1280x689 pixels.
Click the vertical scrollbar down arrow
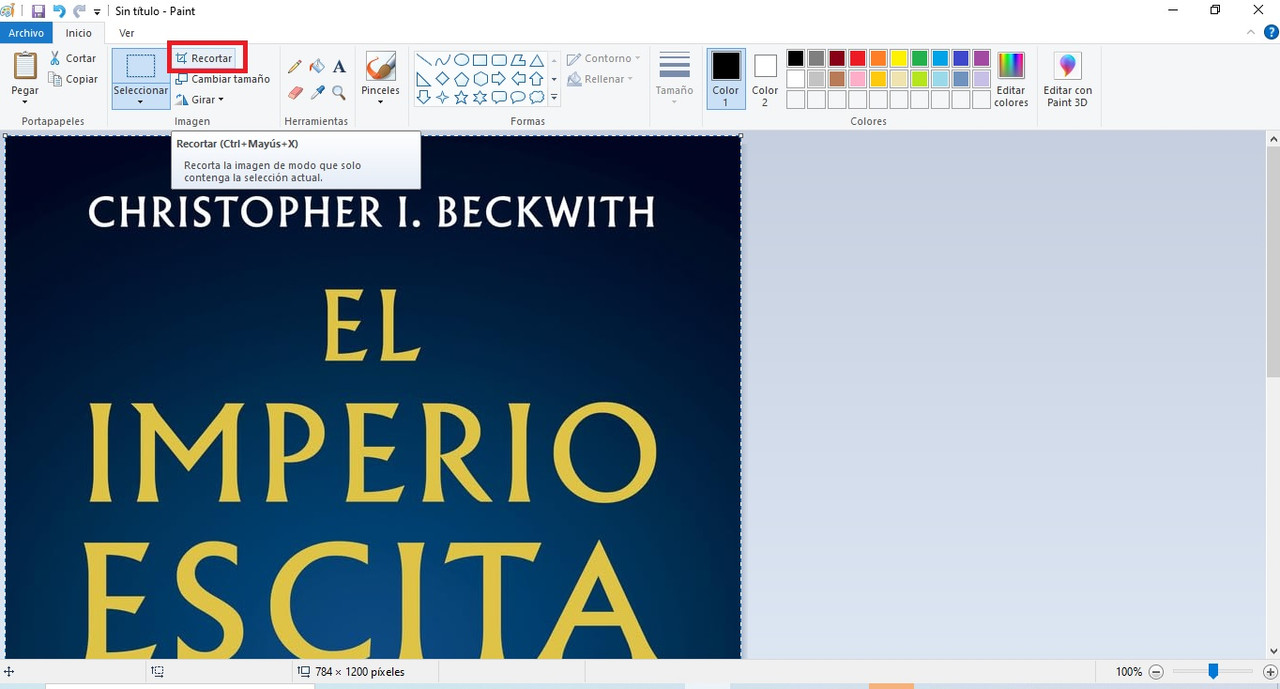pos(1272,652)
